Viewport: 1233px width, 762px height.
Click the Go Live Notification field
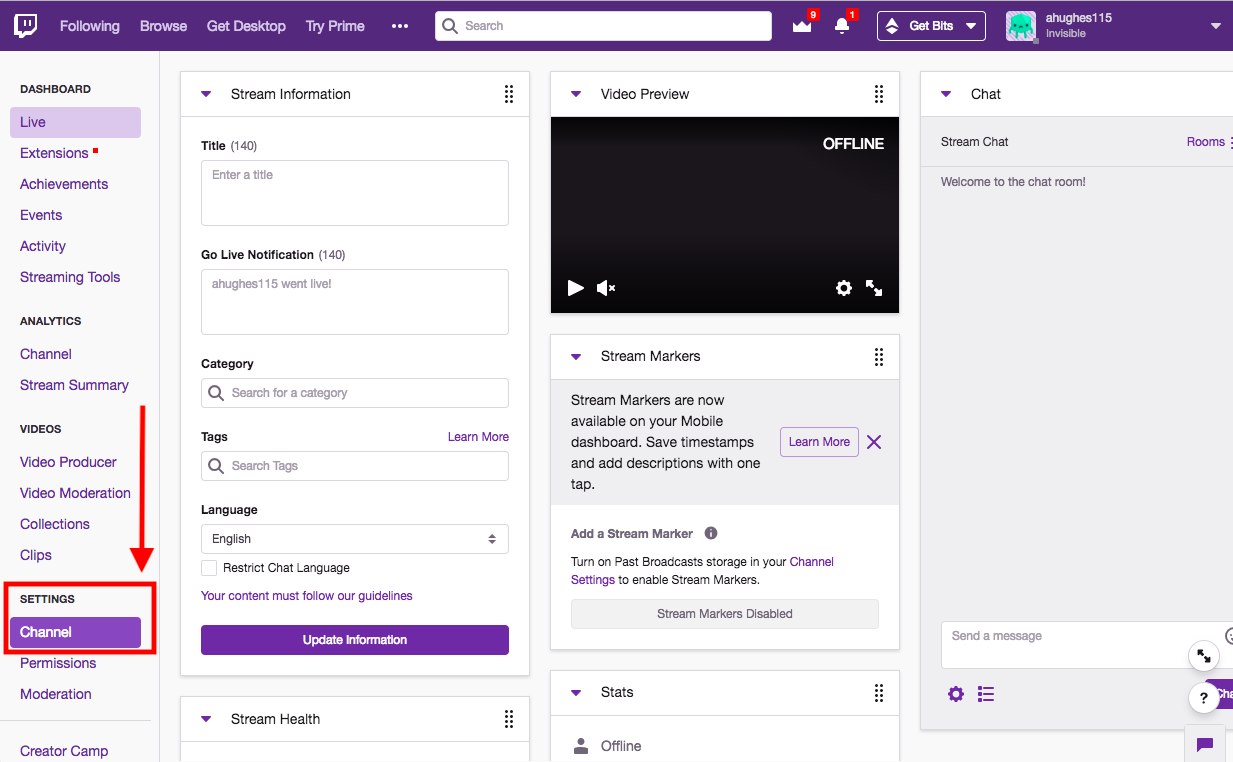point(355,302)
